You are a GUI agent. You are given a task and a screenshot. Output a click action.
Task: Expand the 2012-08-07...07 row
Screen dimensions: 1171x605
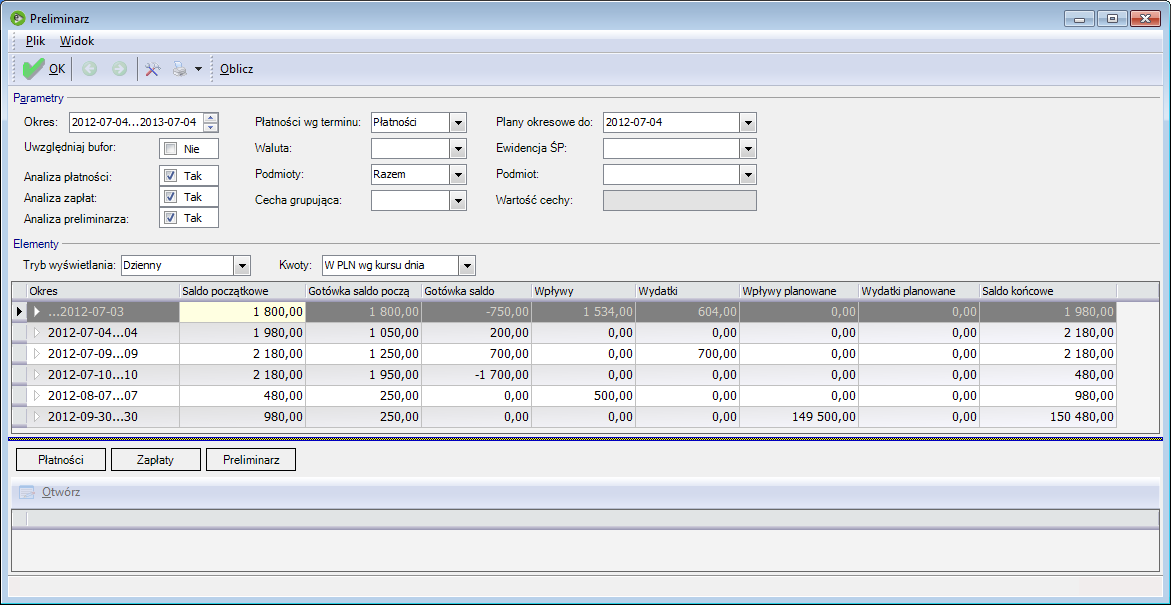coord(36,395)
